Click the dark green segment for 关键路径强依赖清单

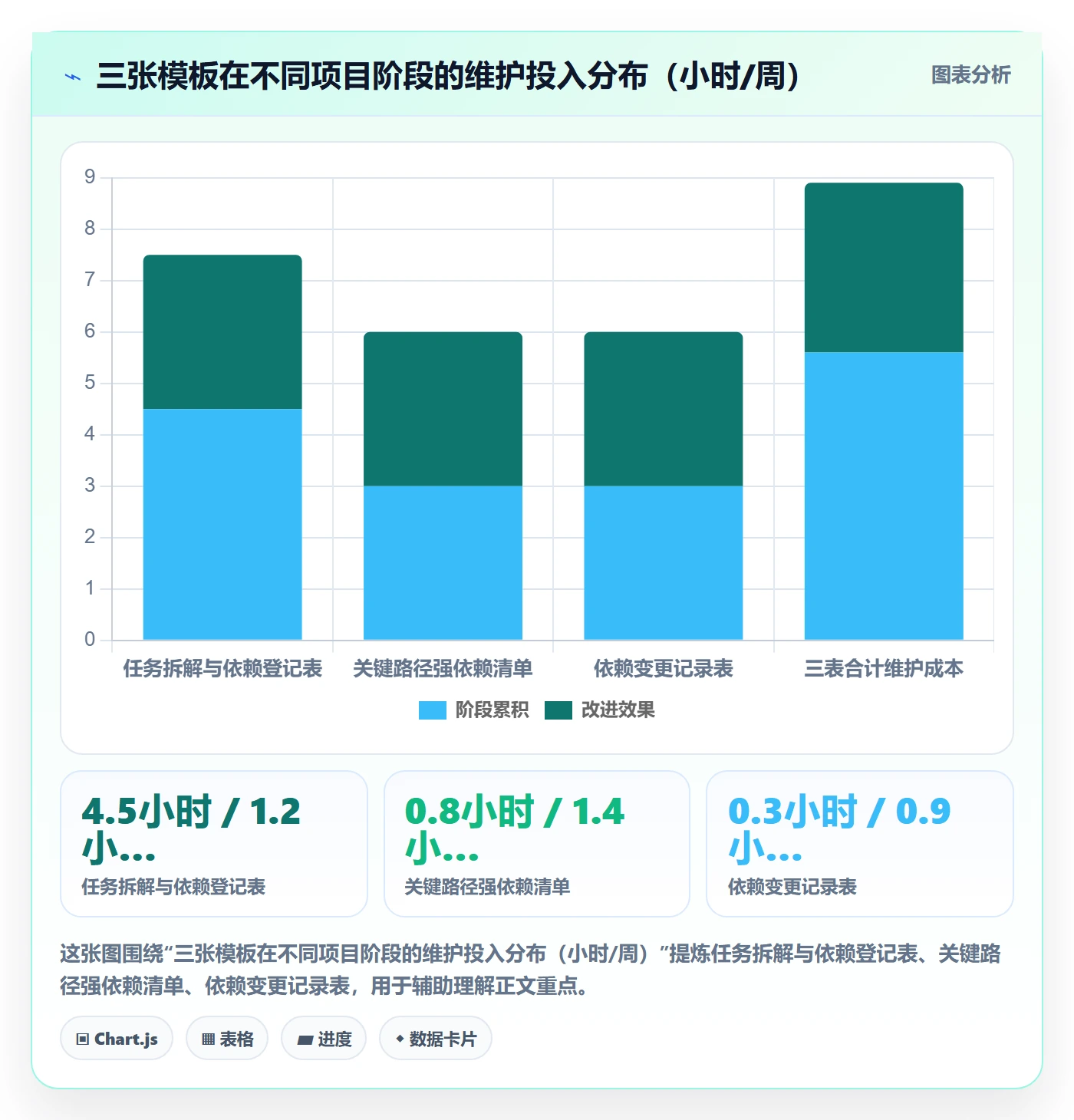point(443,409)
